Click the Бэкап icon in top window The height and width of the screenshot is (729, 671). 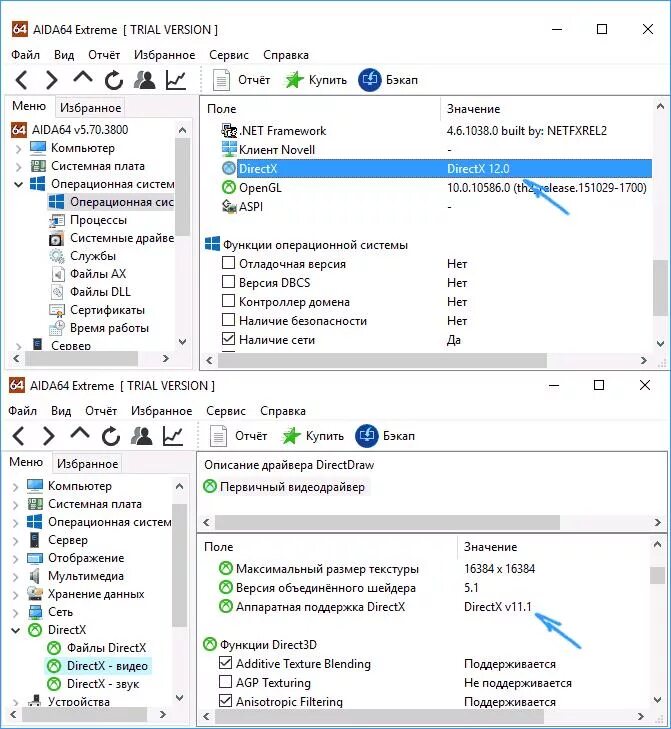pyautogui.click(x=370, y=80)
